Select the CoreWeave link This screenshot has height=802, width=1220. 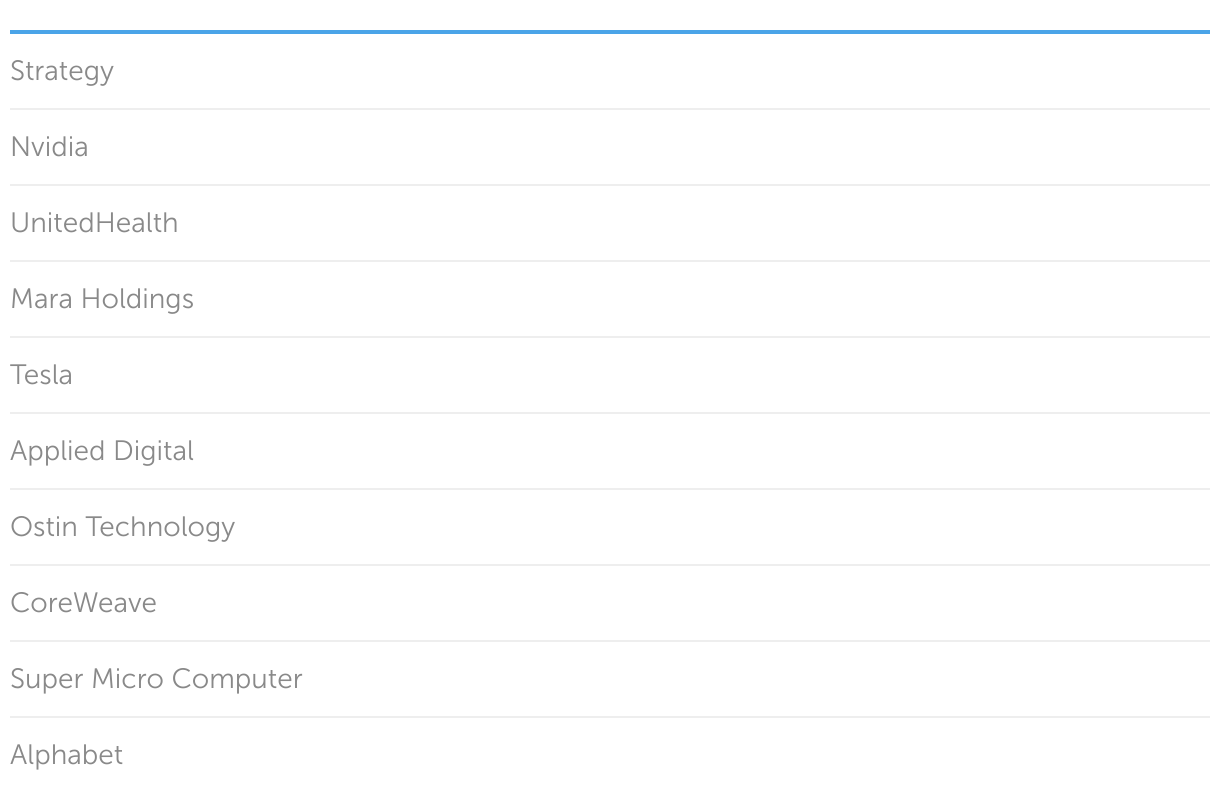(x=83, y=603)
